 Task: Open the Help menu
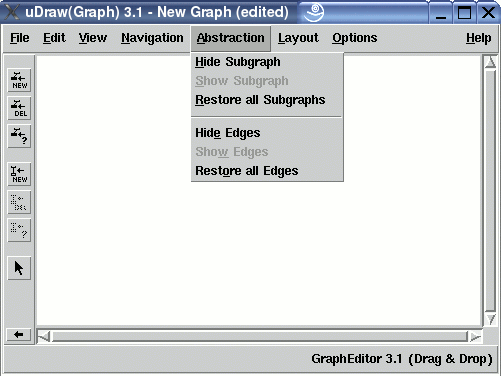[x=479, y=38]
